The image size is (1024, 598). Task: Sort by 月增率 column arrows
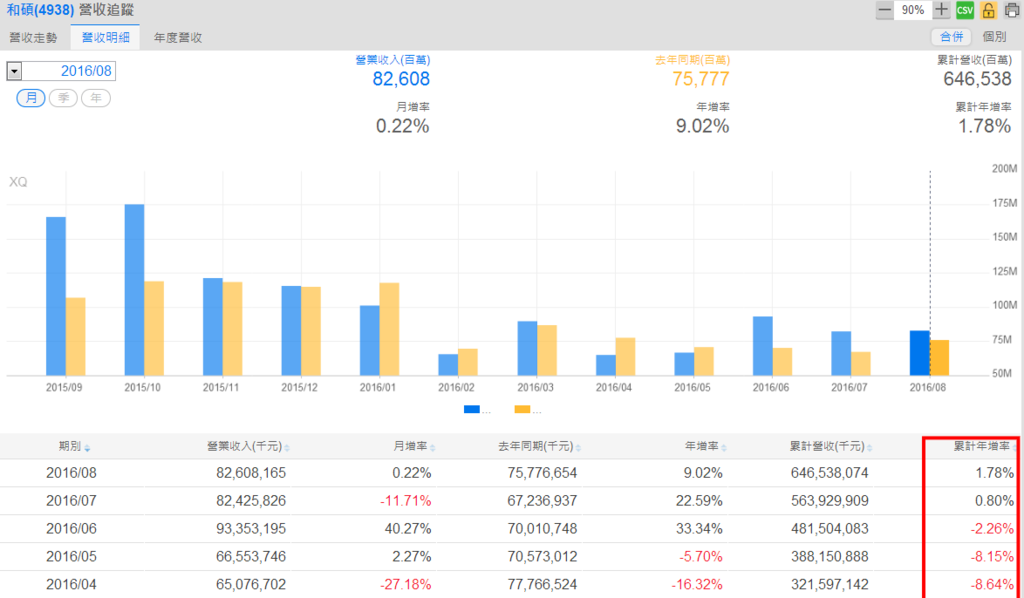coord(433,448)
